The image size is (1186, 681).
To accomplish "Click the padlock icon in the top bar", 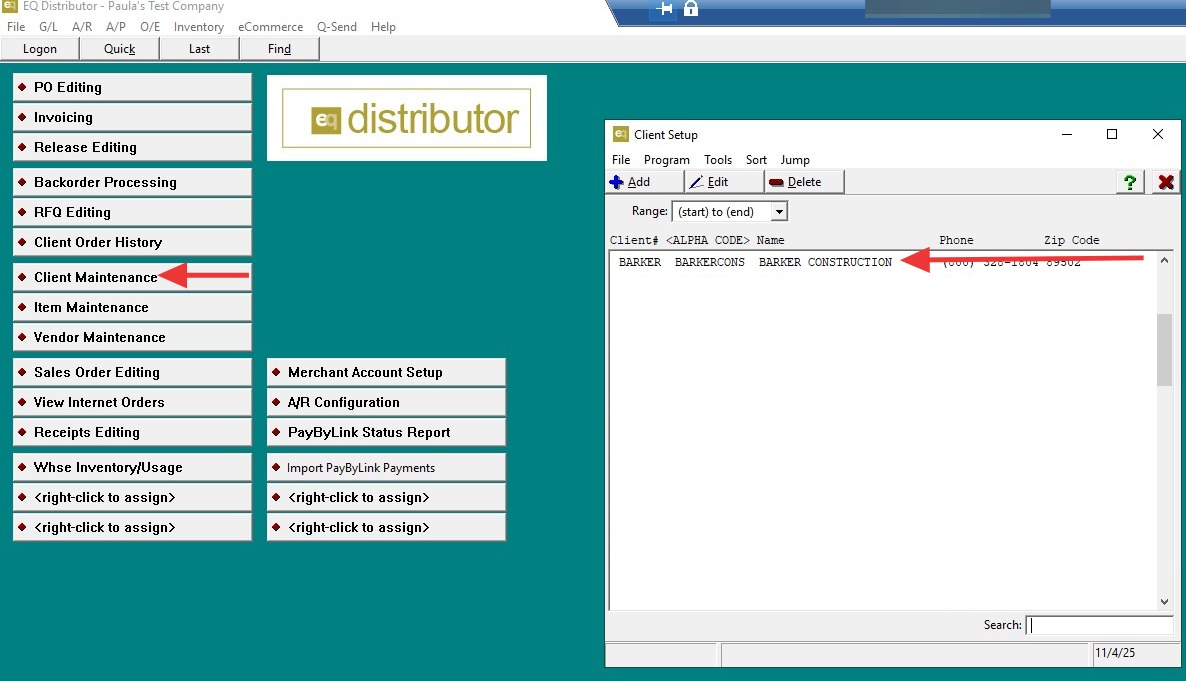I will point(691,8).
